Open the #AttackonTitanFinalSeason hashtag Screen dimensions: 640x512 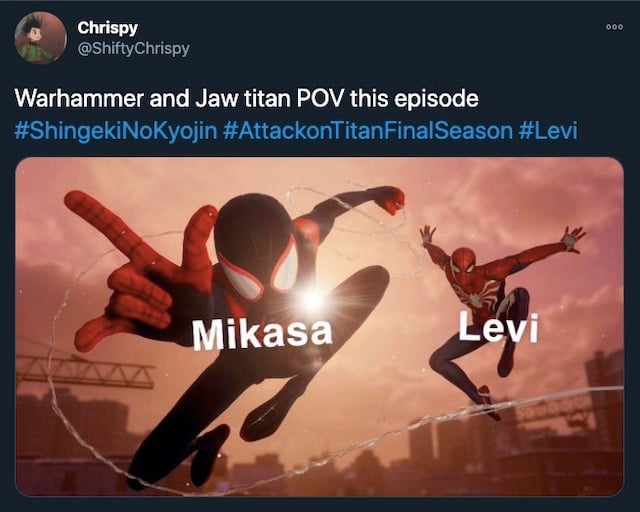pyautogui.click(x=368, y=131)
